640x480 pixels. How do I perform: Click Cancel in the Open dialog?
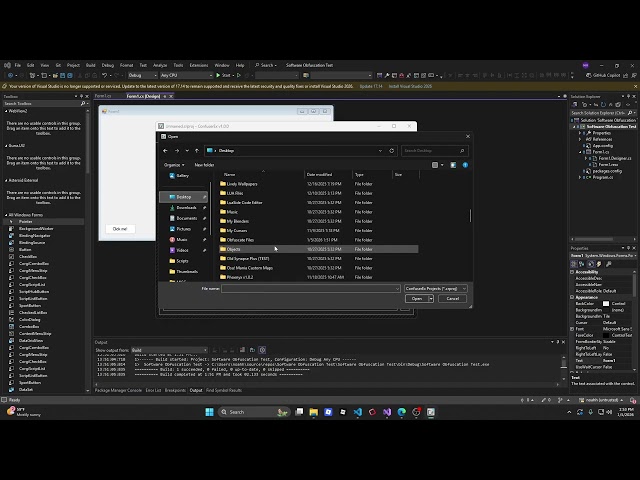pyautogui.click(x=452, y=299)
